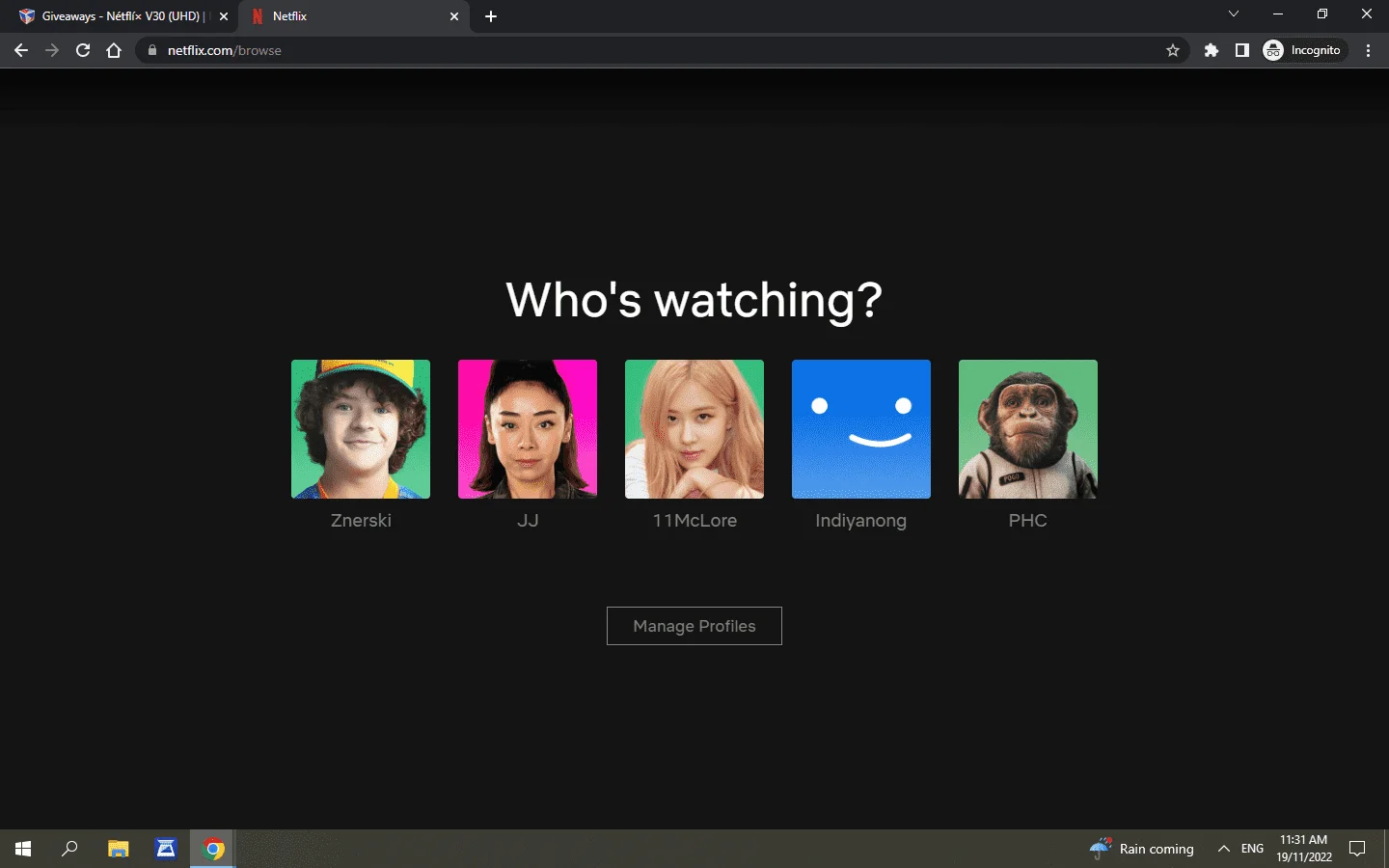
Task: Open the Incognito profile indicator
Action: (1303, 50)
